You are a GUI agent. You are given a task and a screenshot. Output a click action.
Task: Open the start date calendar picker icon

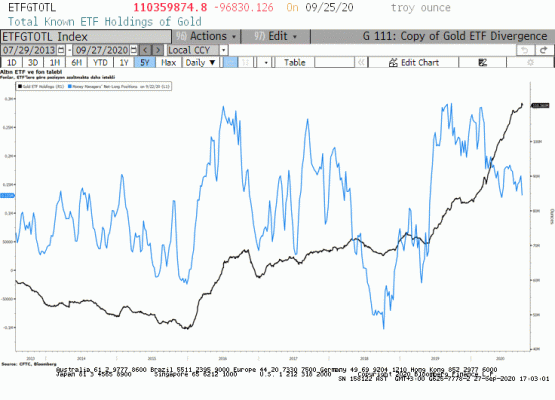(61, 50)
